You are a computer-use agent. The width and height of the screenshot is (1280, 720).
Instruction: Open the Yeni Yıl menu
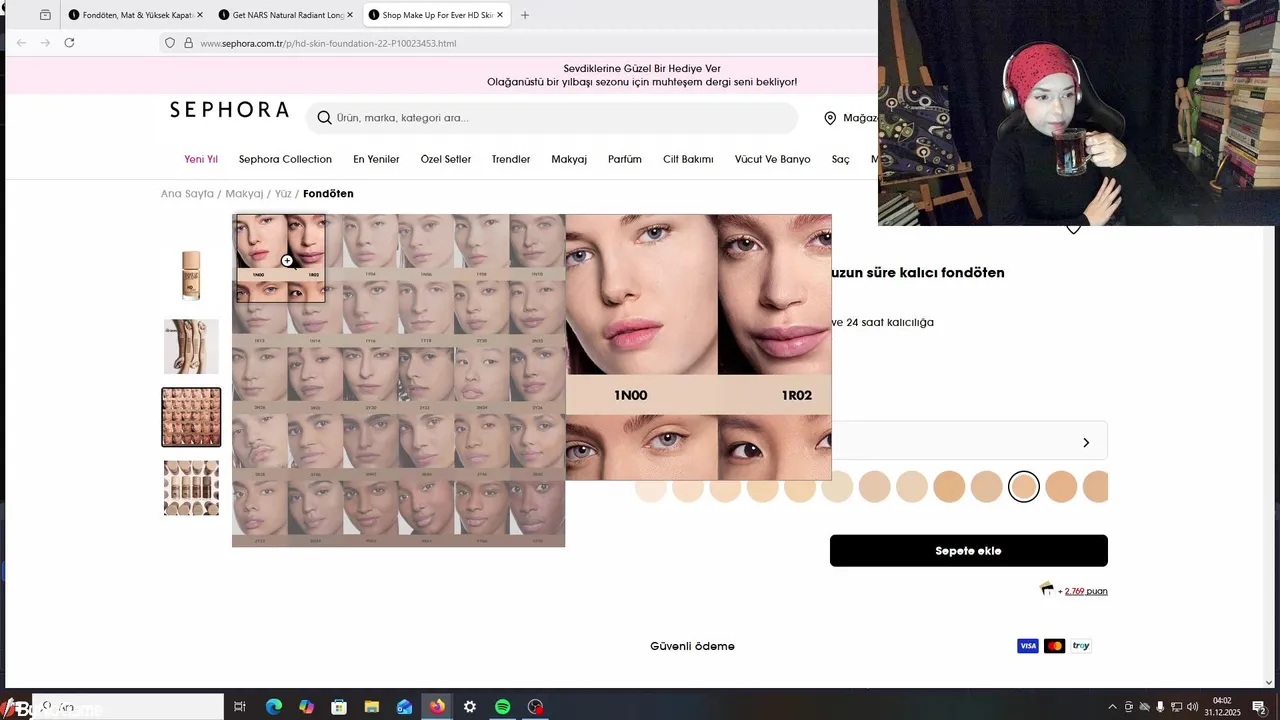pyautogui.click(x=201, y=159)
